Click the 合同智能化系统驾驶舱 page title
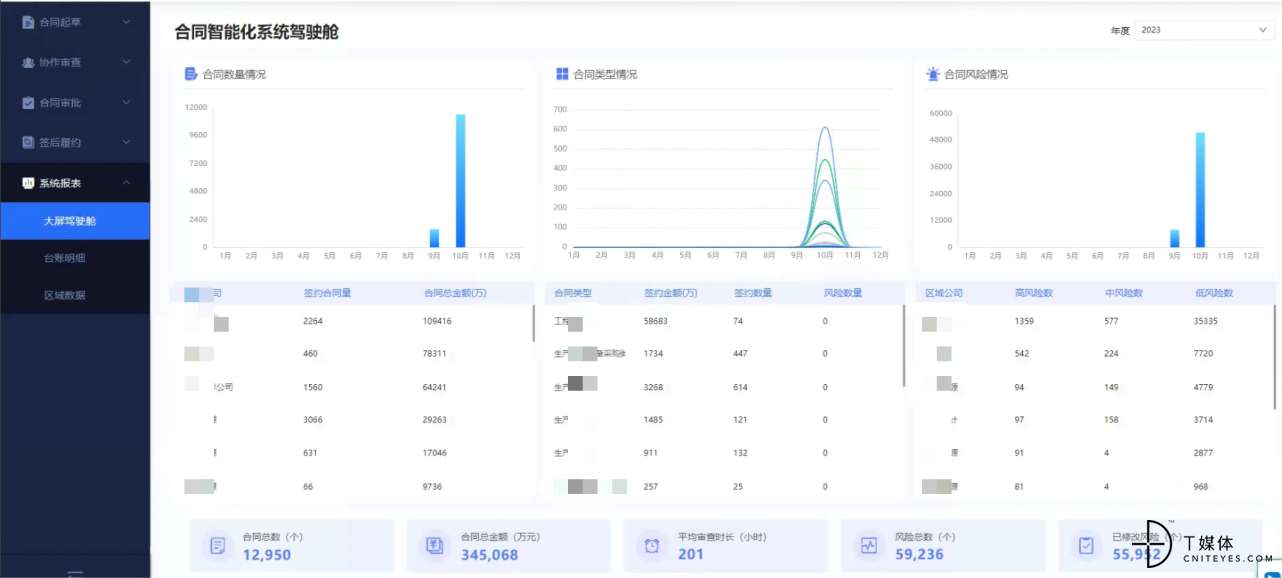Viewport: 1282px width, 578px height. click(257, 32)
